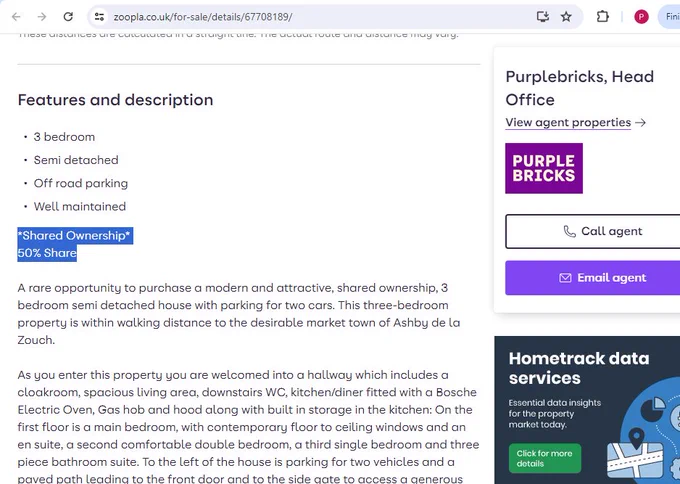Image resolution: width=680 pixels, height=484 pixels.
Task: Click the highlighted '50% Share' text
Action: 47,253
